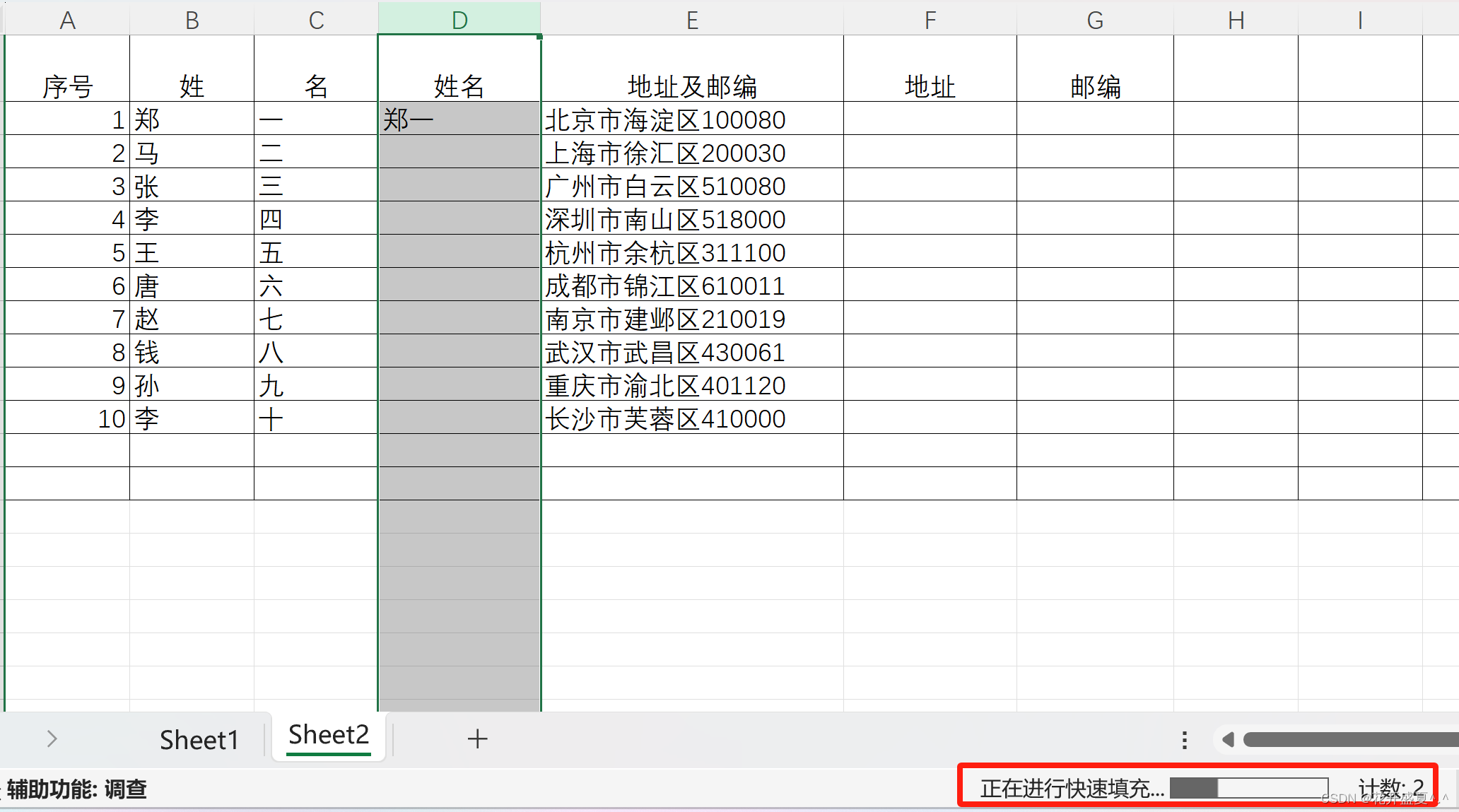Click the add new sheet plus icon
Screen dimensions: 1459x812
(x=477, y=739)
